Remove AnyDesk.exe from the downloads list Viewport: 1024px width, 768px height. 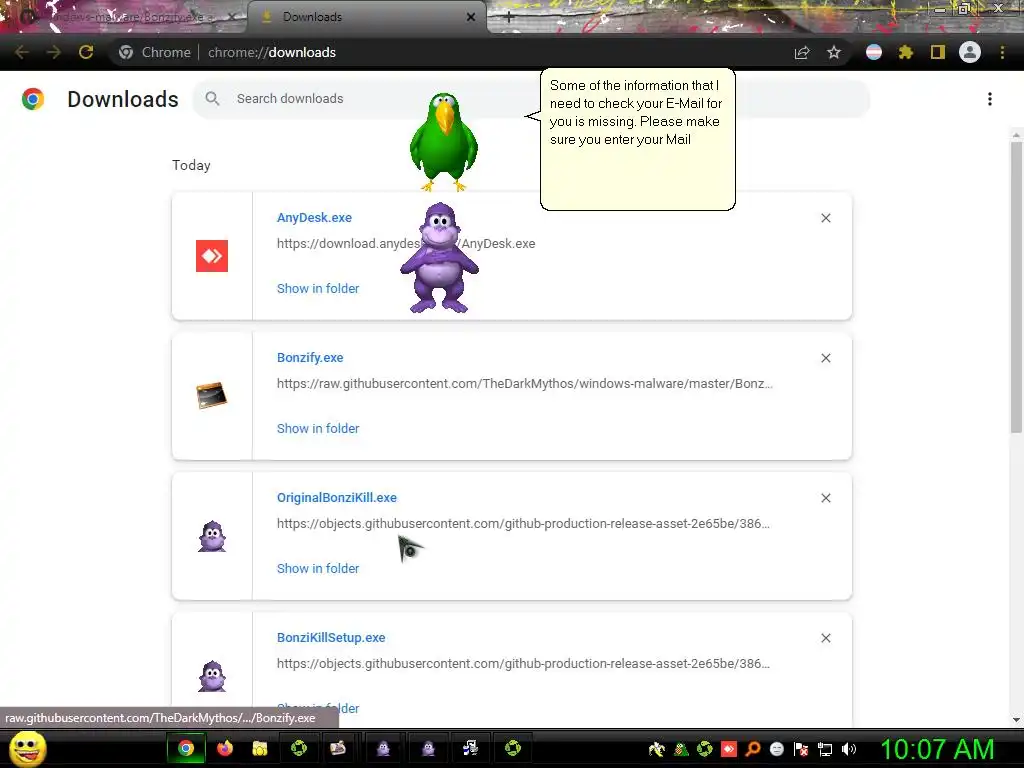(x=825, y=218)
